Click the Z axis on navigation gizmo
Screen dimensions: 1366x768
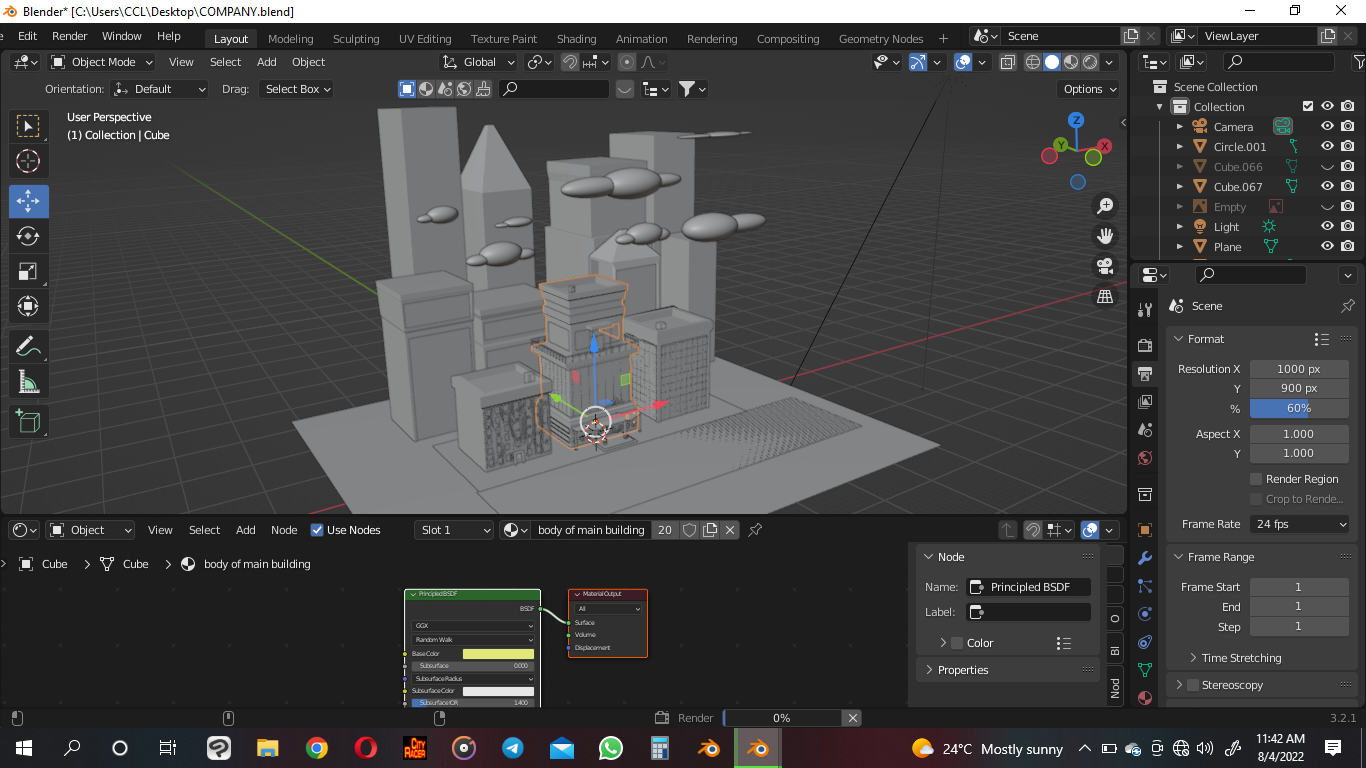coord(1076,120)
